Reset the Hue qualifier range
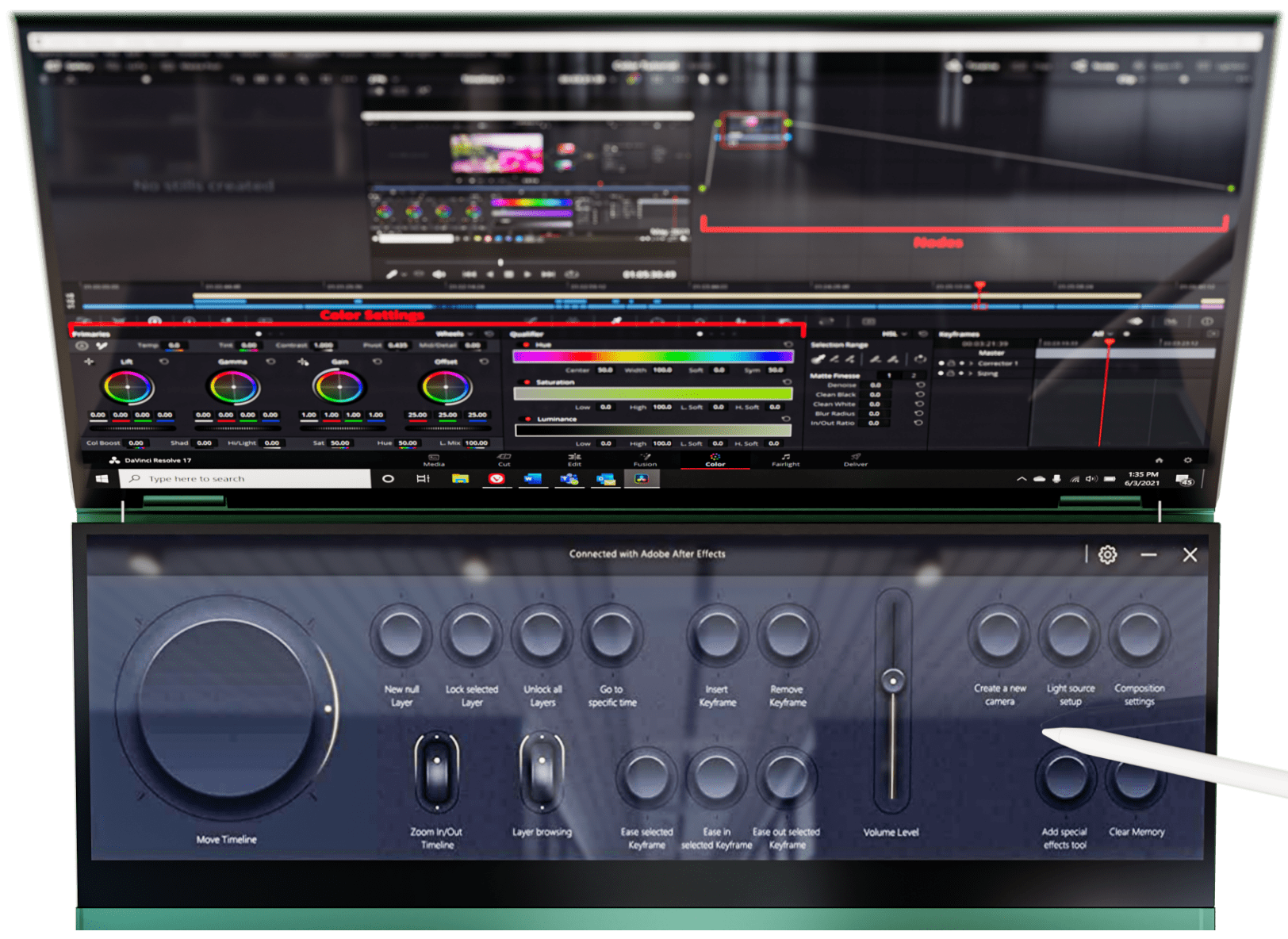Image resolution: width=1288 pixels, height=939 pixels. coord(788,345)
